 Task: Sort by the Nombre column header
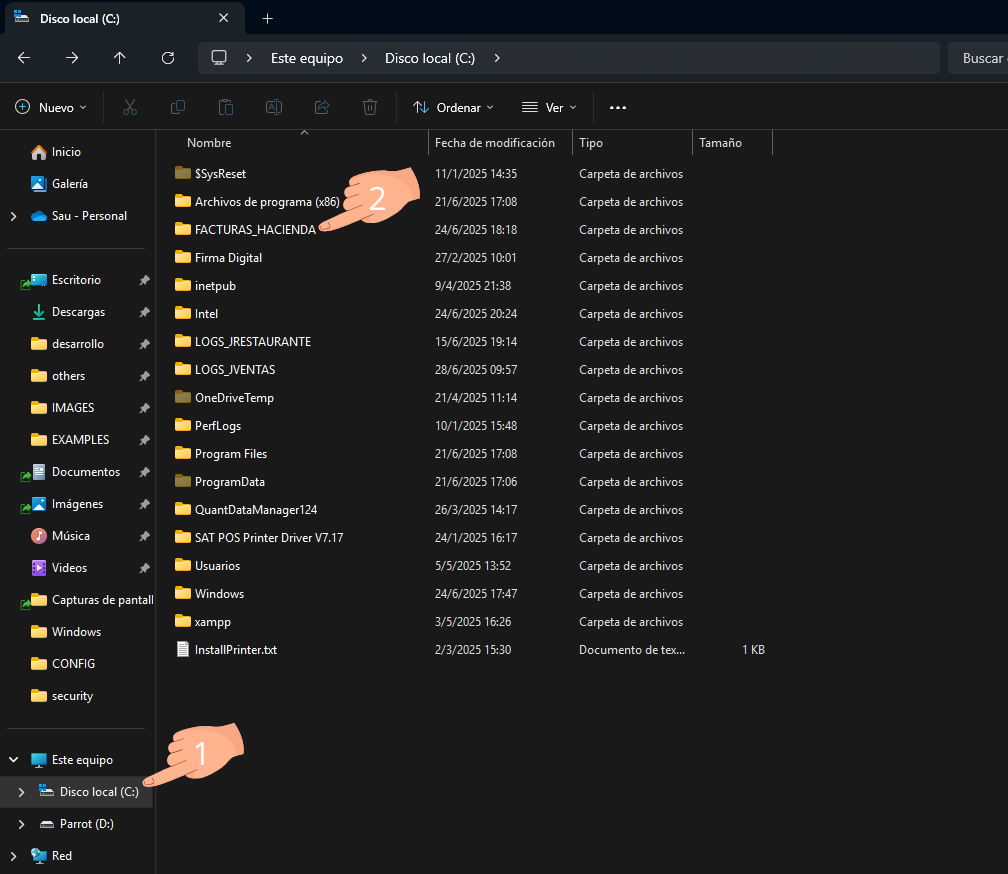tap(209, 143)
